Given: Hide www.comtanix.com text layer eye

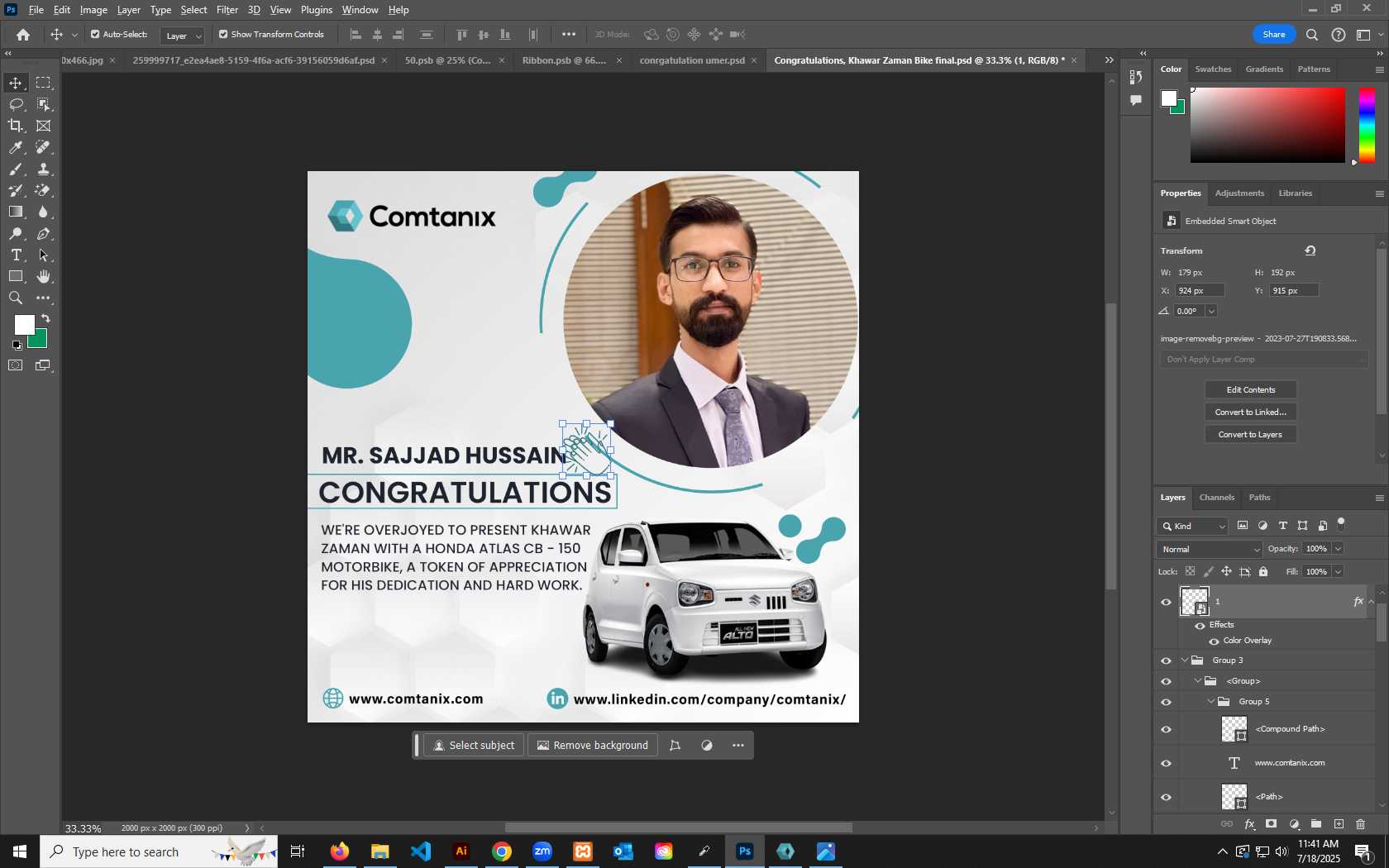Looking at the screenshot, I should tap(1166, 763).
